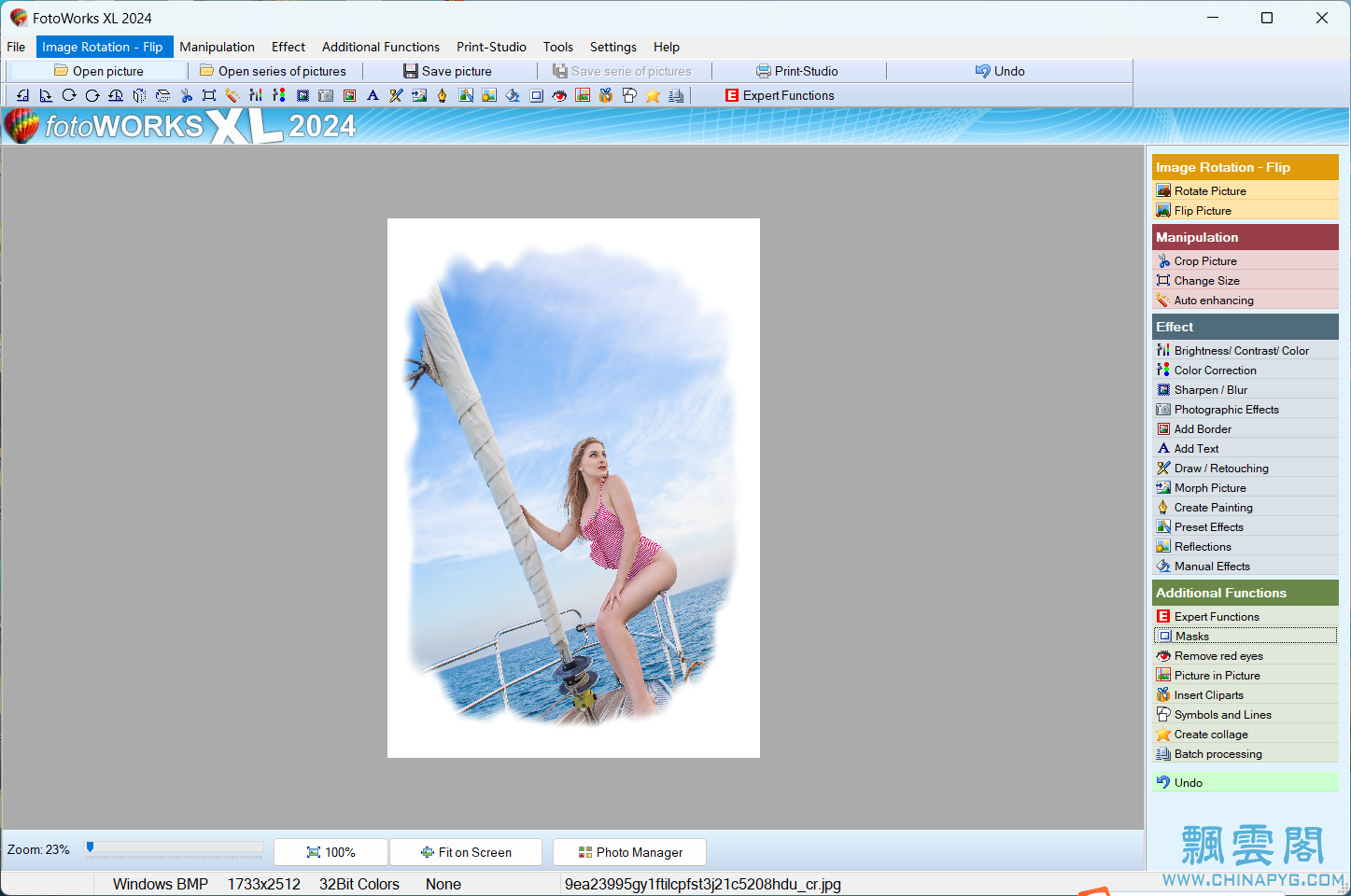This screenshot has width=1351, height=896.
Task: Click the Create Painting pen-nib toolbar icon
Action: click(443, 95)
